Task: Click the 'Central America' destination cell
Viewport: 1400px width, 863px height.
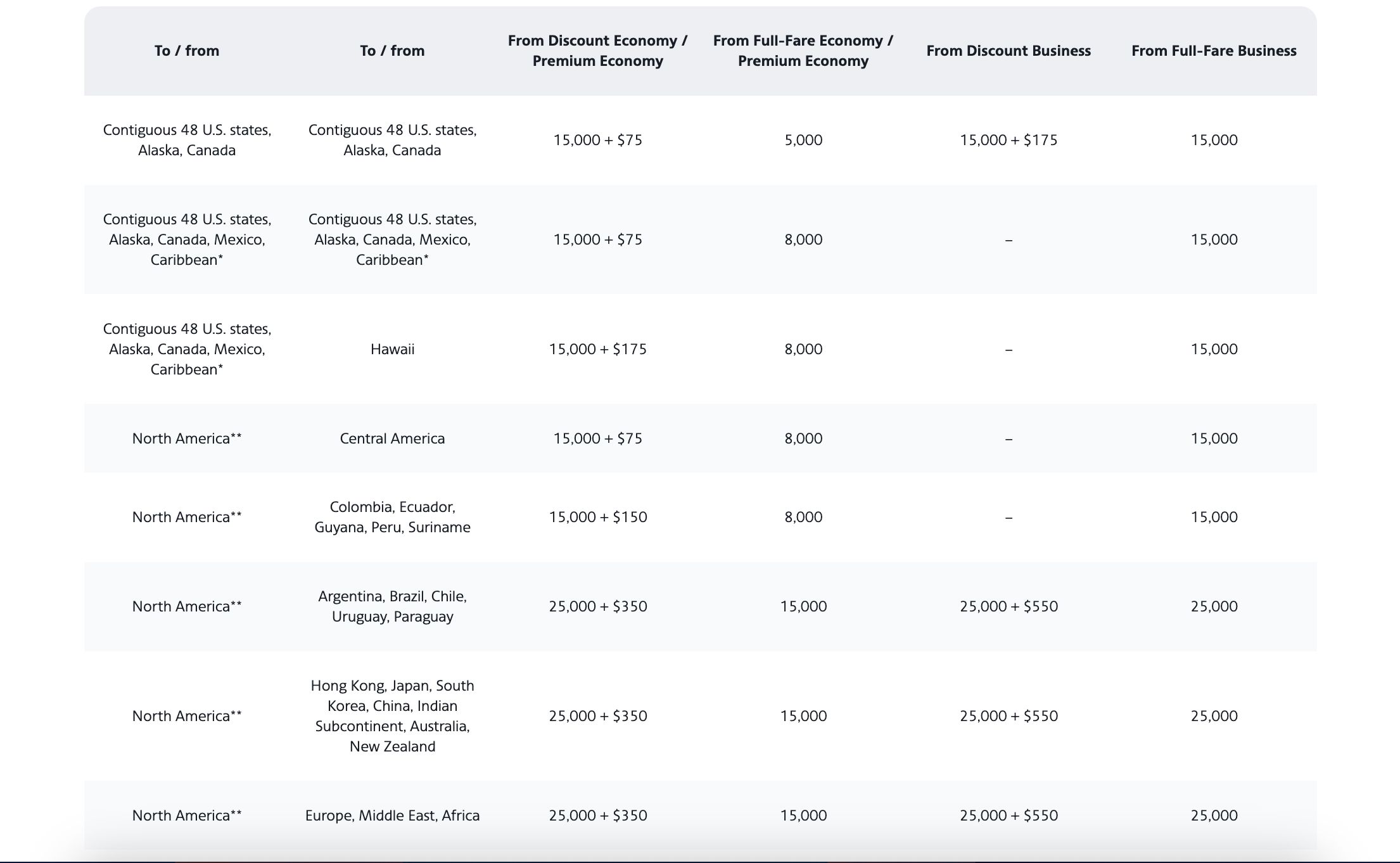Action: (392, 438)
